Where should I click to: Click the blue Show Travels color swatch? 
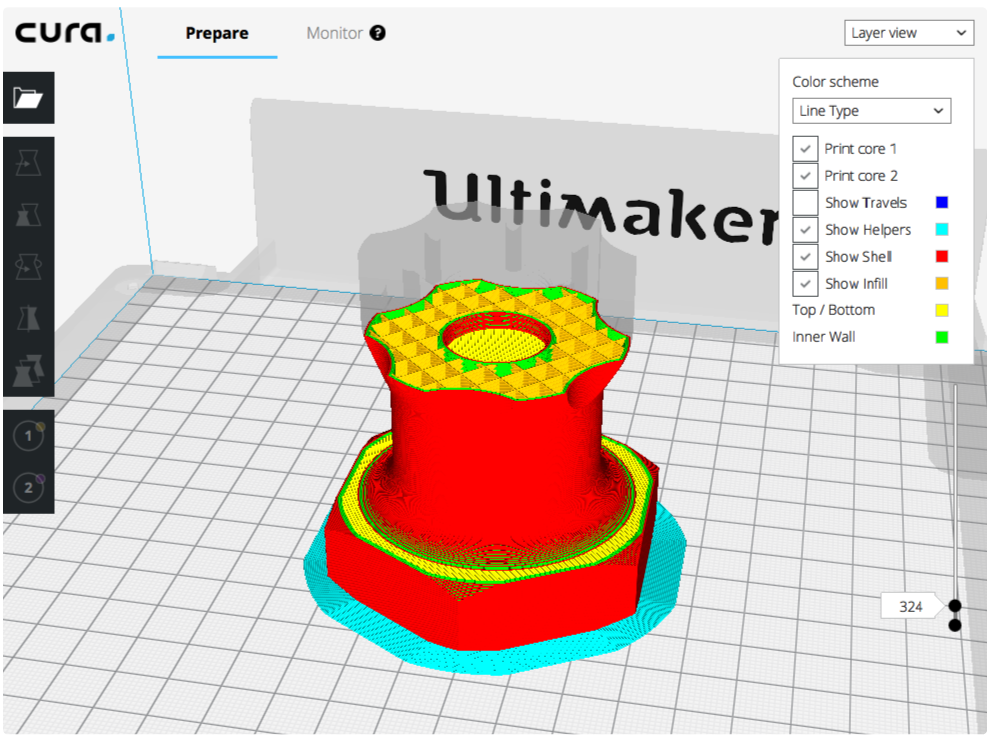coord(942,202)
